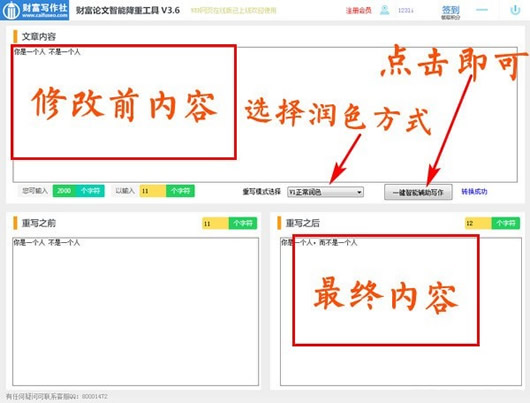Click inside the 文章内容 text area

pyautogui.click(x=265, y=114)
